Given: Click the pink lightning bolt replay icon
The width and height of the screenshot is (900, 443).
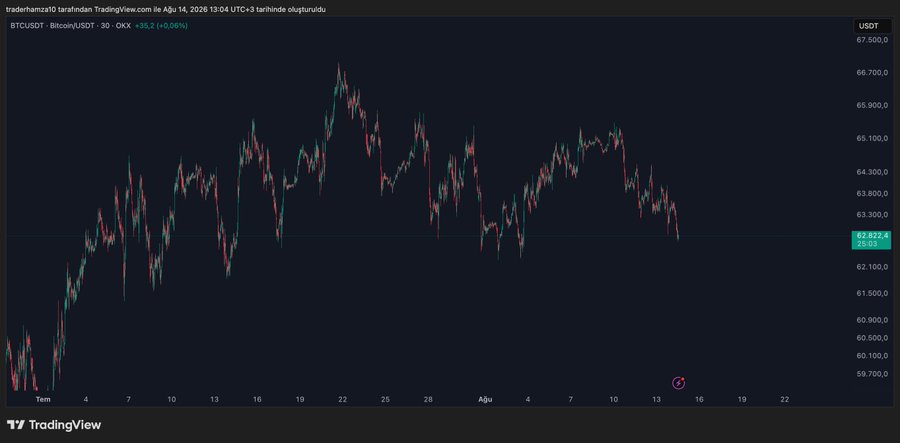Looking at the screenshot, I should point(678,383).
